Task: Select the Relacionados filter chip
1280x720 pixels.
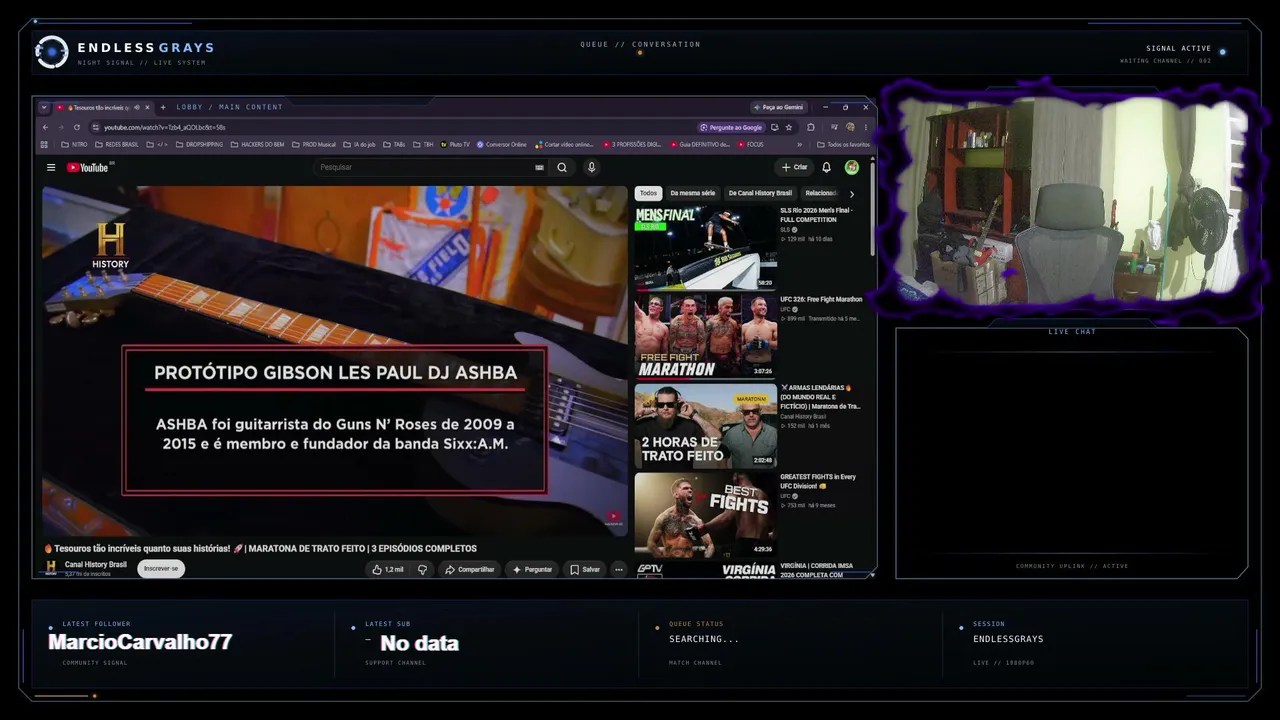Action: coord(822,193)
